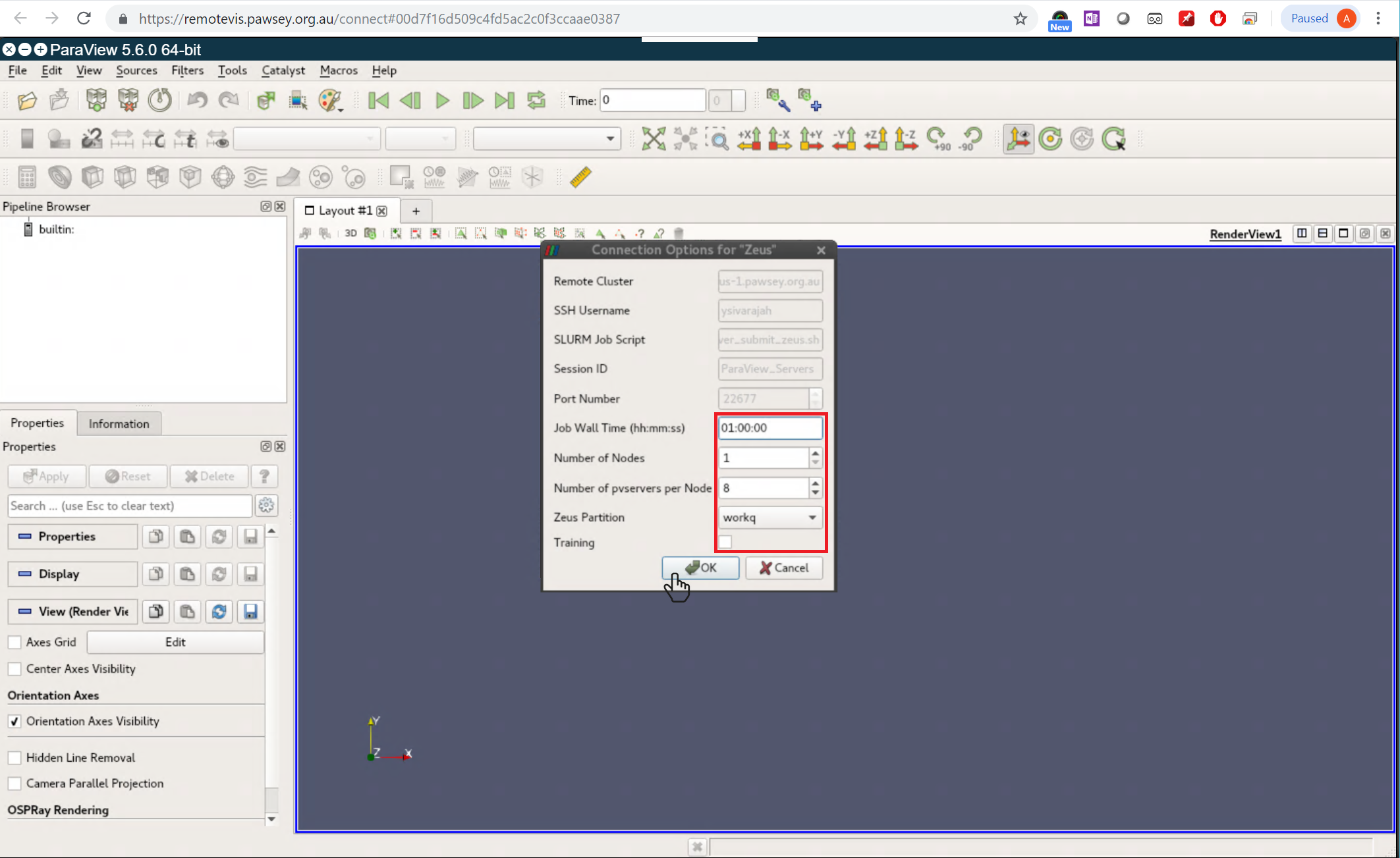Click the Connect to server icon
The height and width of the screenshot is (858, 1400).
click(96, 101)
